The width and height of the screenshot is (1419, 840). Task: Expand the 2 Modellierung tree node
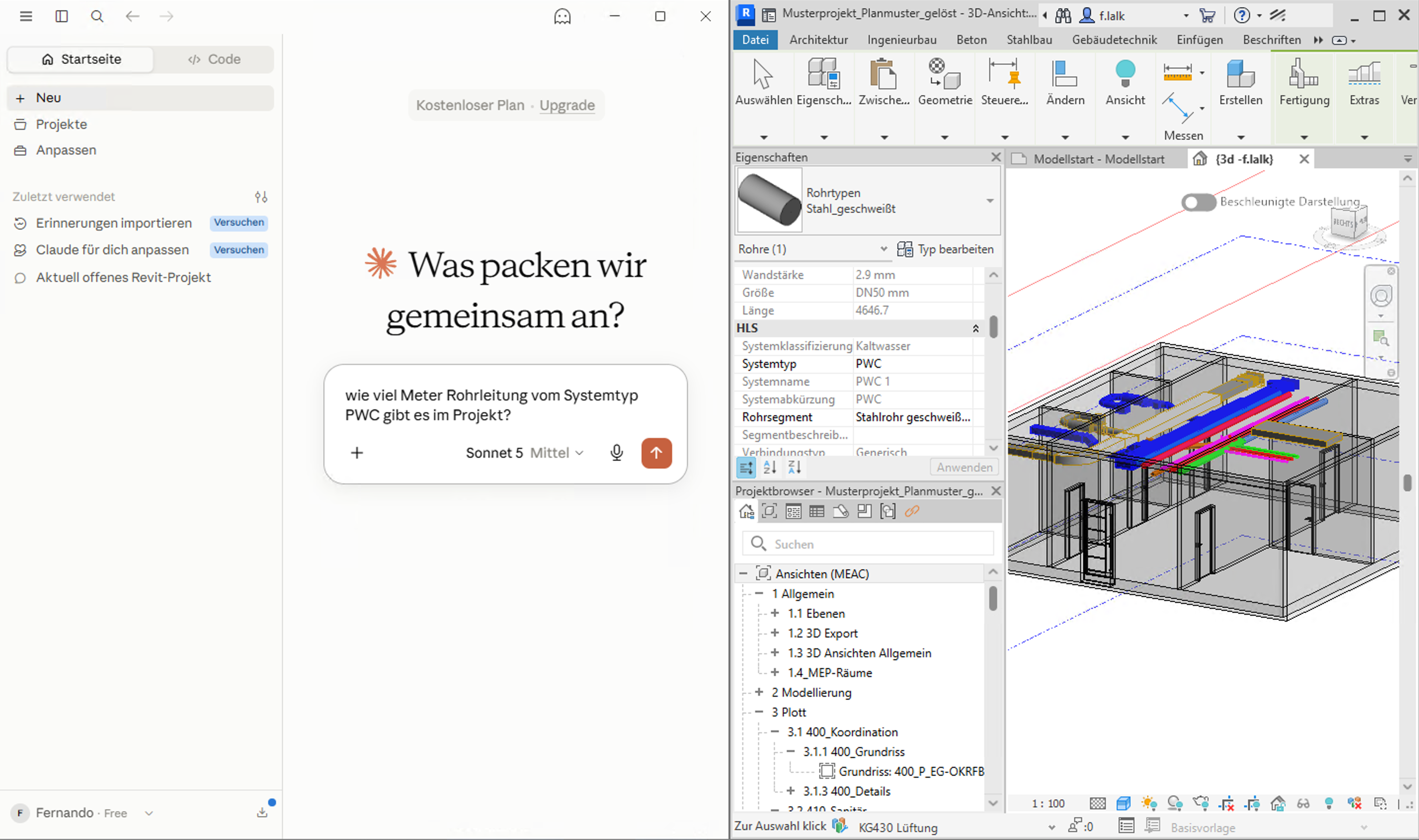click(x=759, y=692)
